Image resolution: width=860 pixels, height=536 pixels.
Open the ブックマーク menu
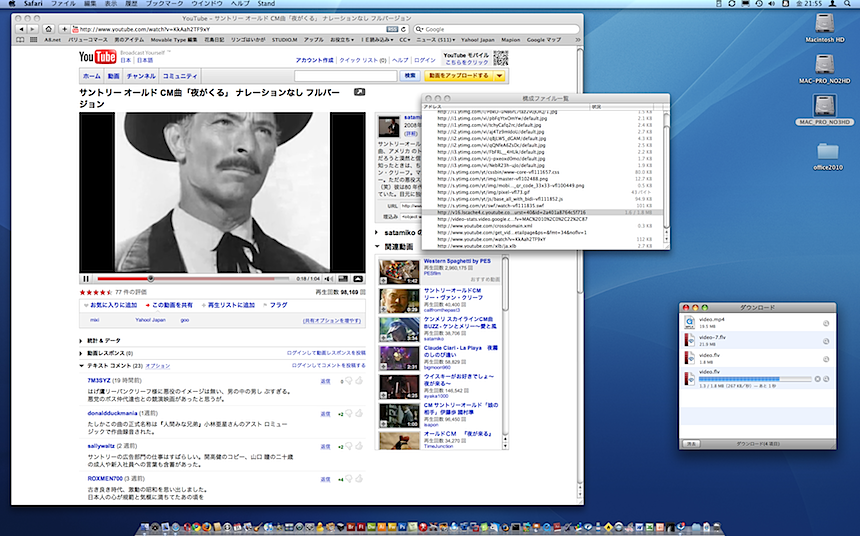pos(164,3)
